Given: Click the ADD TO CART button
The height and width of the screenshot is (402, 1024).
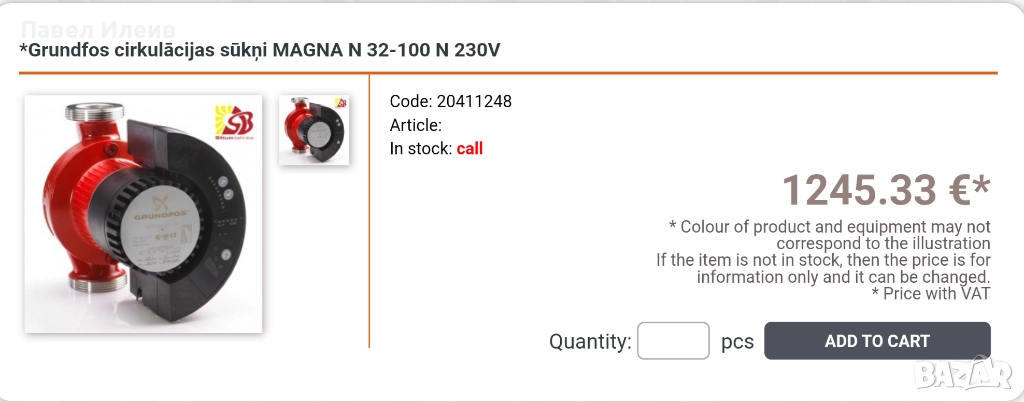Looking at the screenshot, I should (x=877, y=341).
